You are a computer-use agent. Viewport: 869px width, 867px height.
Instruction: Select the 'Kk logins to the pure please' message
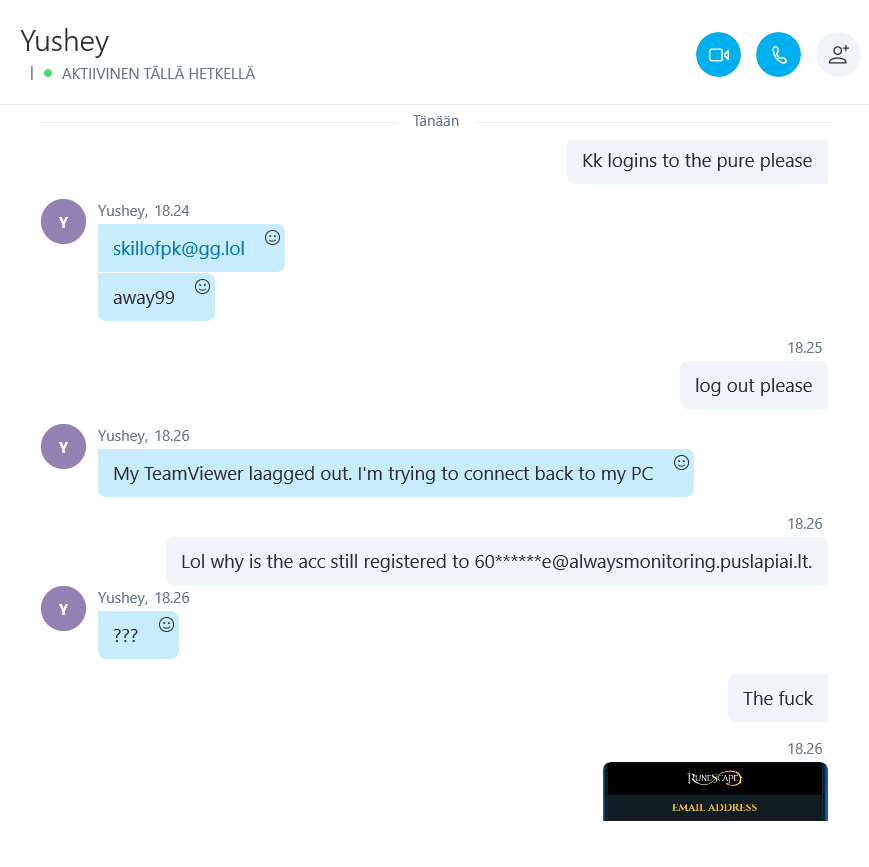(697, 161)
